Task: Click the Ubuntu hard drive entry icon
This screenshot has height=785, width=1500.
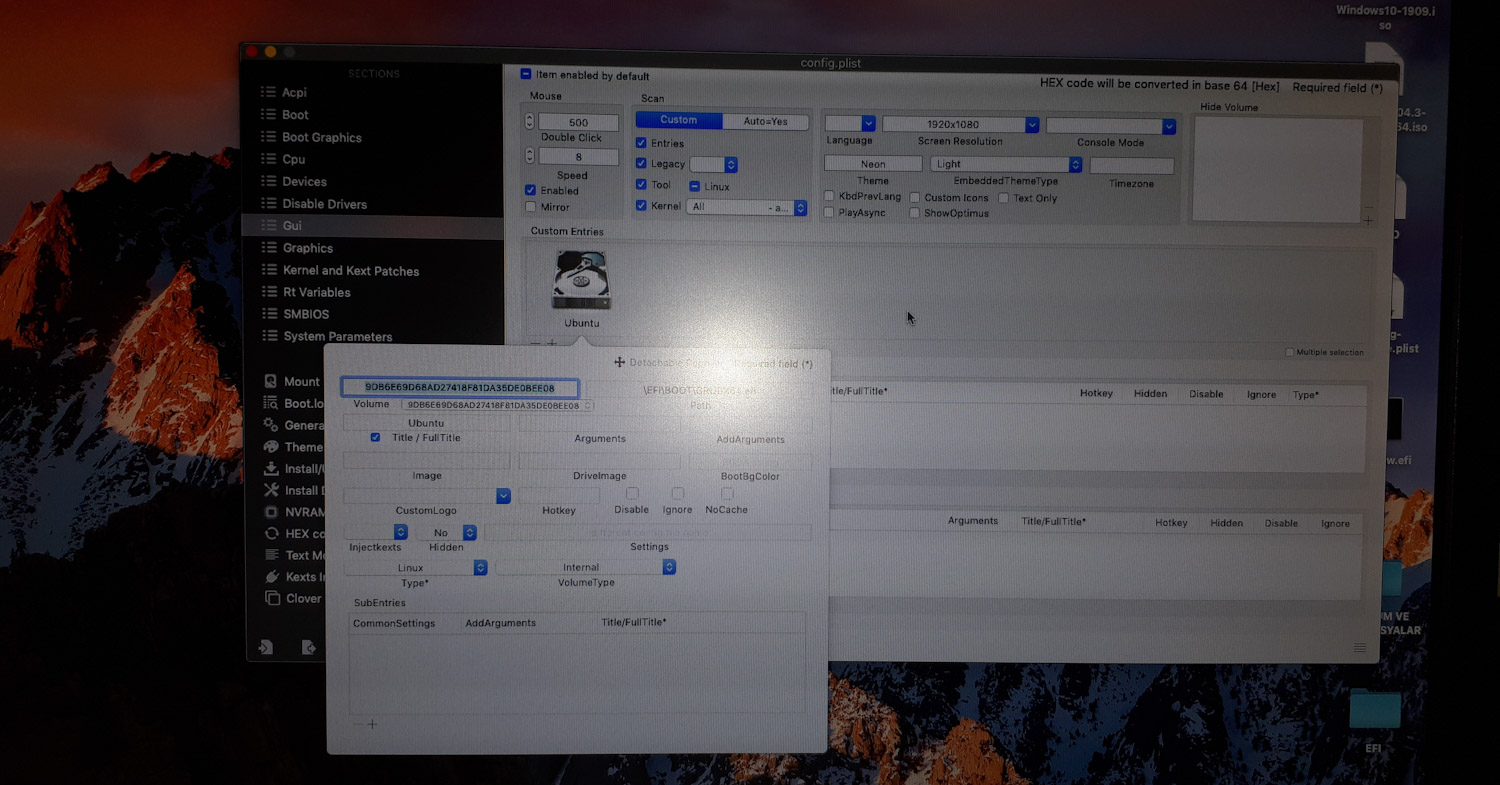Action: pos(581,281)
